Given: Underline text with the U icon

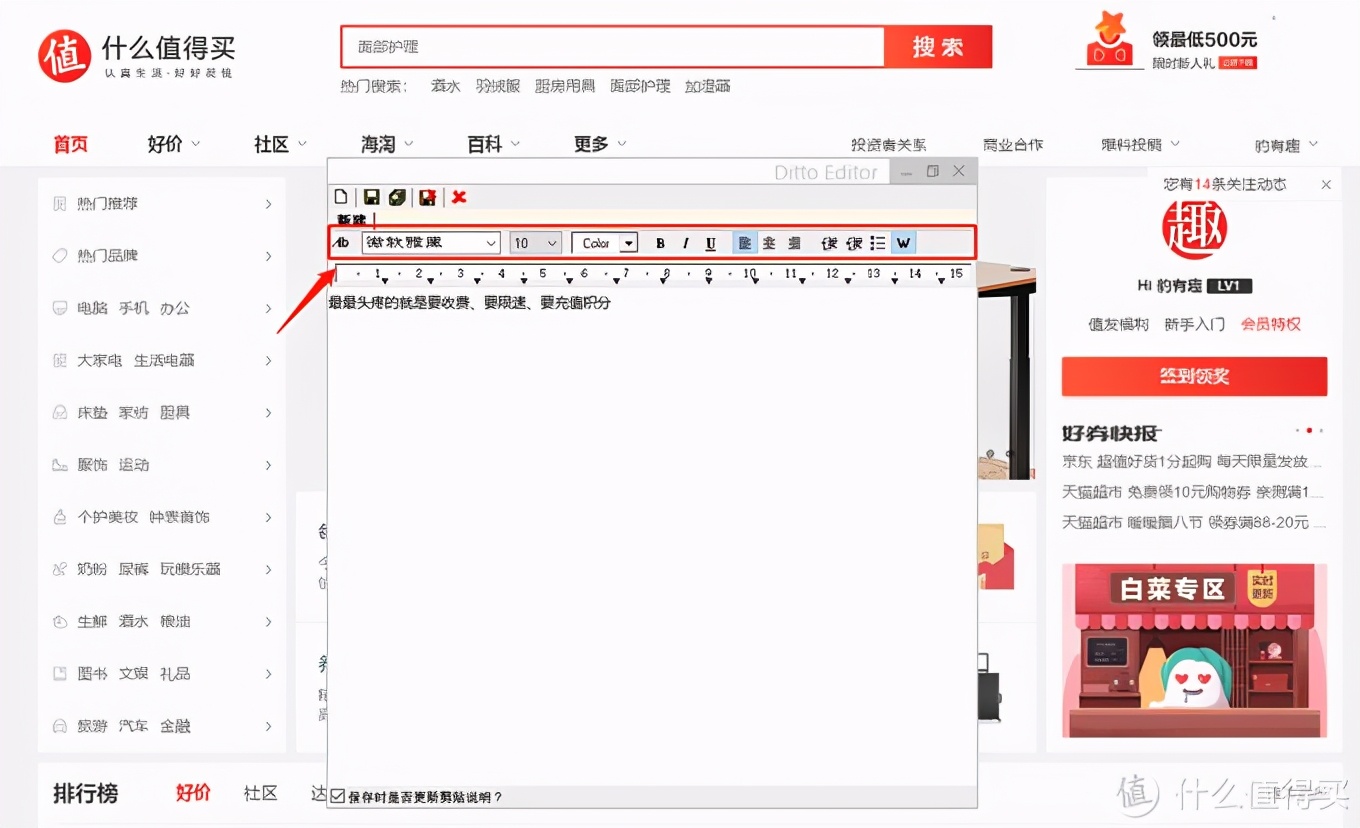Looking at the screenshot, I should pos(711,242).
